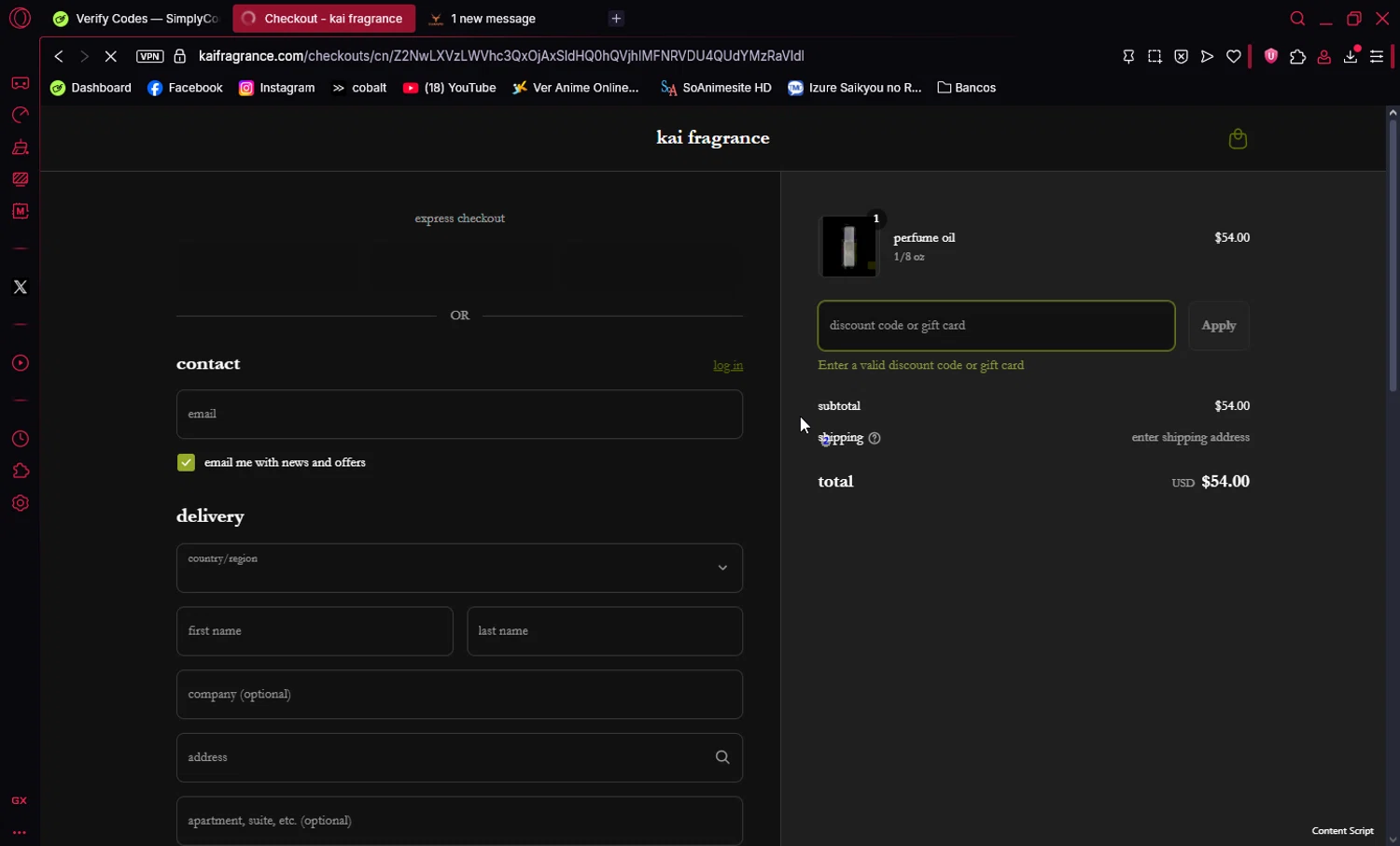This screenshot has width=1400, height=846.
Task: Open tab search magnifier icon
Action: (x=1297, y=19)
